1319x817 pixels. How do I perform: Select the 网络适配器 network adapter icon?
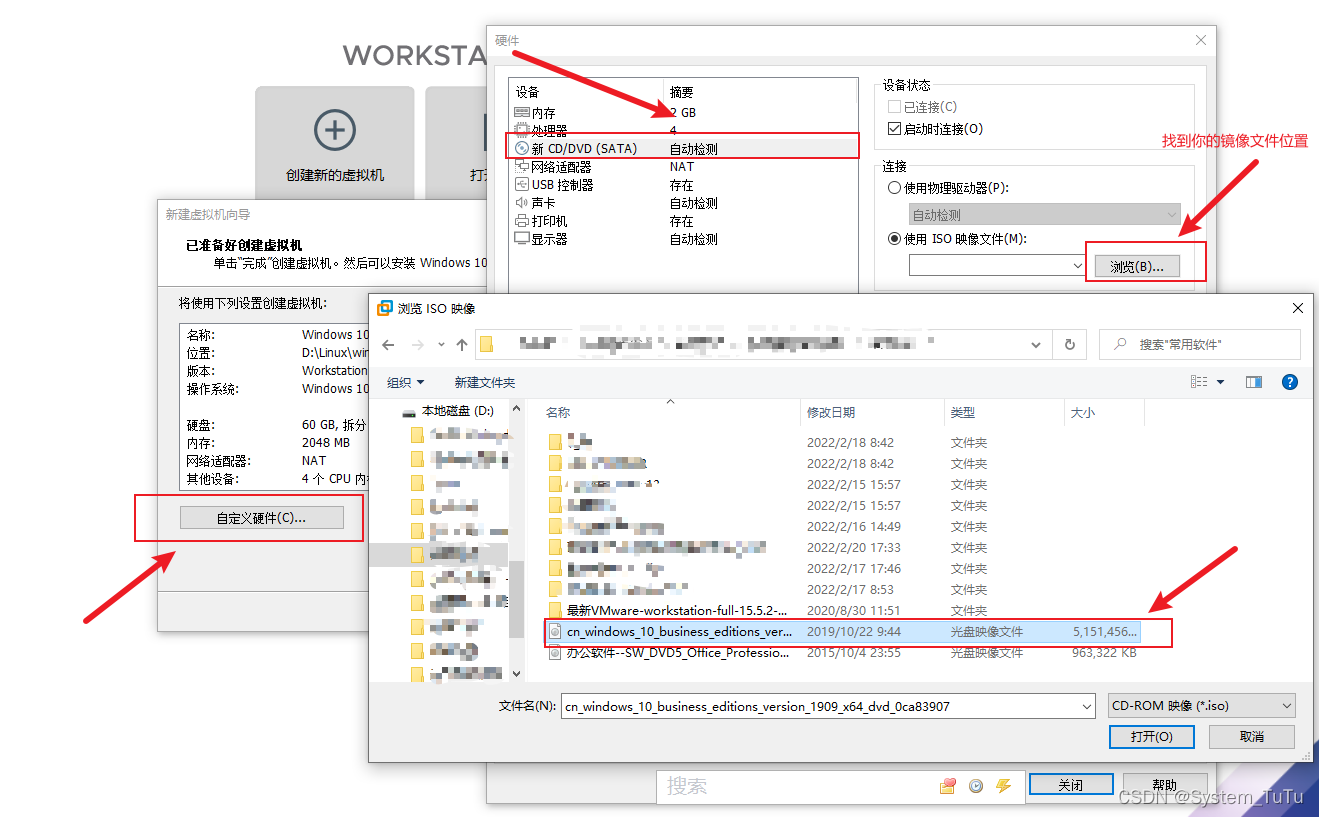521,166
